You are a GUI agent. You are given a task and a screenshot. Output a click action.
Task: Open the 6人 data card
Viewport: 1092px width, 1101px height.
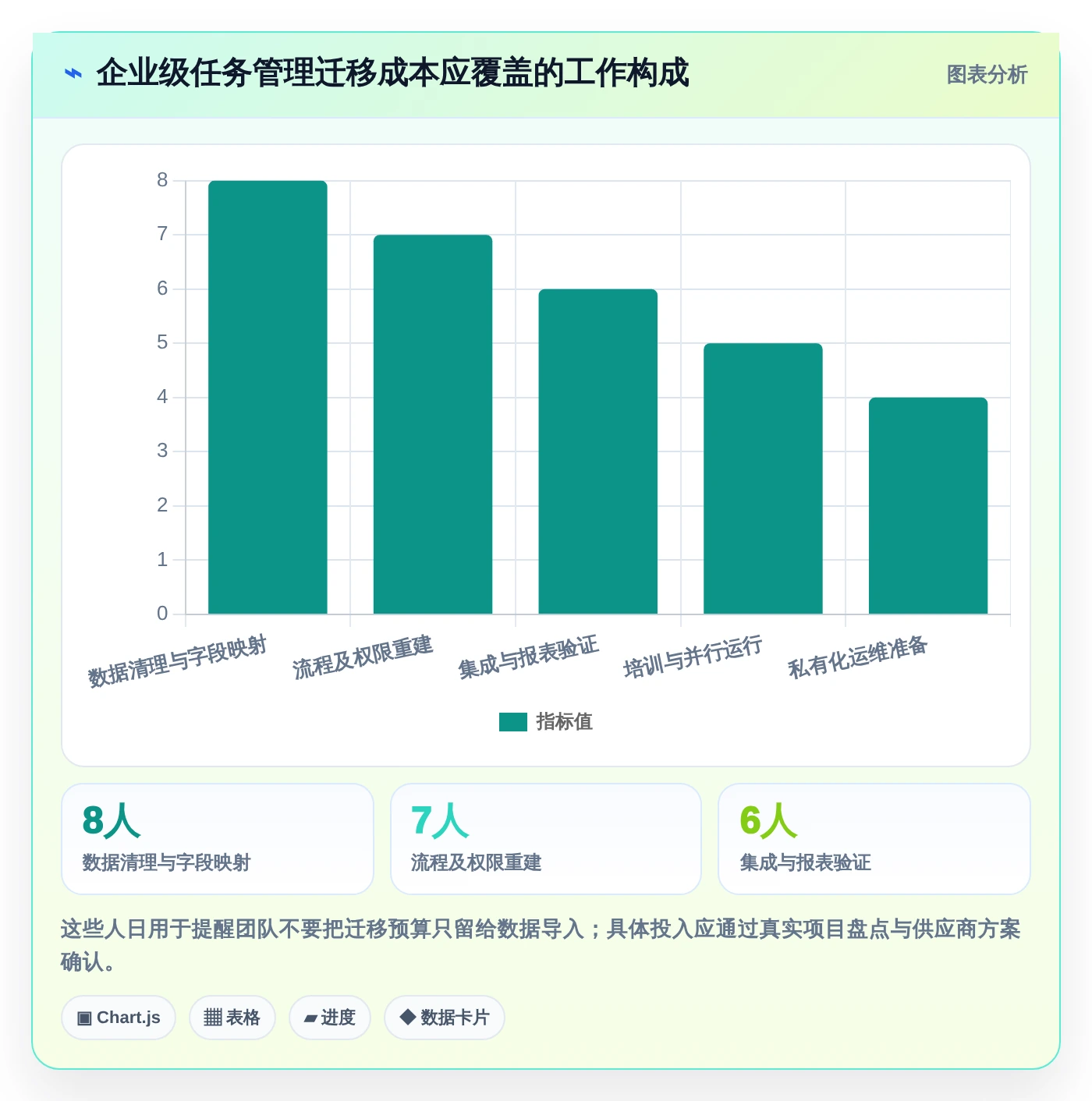click(874, 839)
